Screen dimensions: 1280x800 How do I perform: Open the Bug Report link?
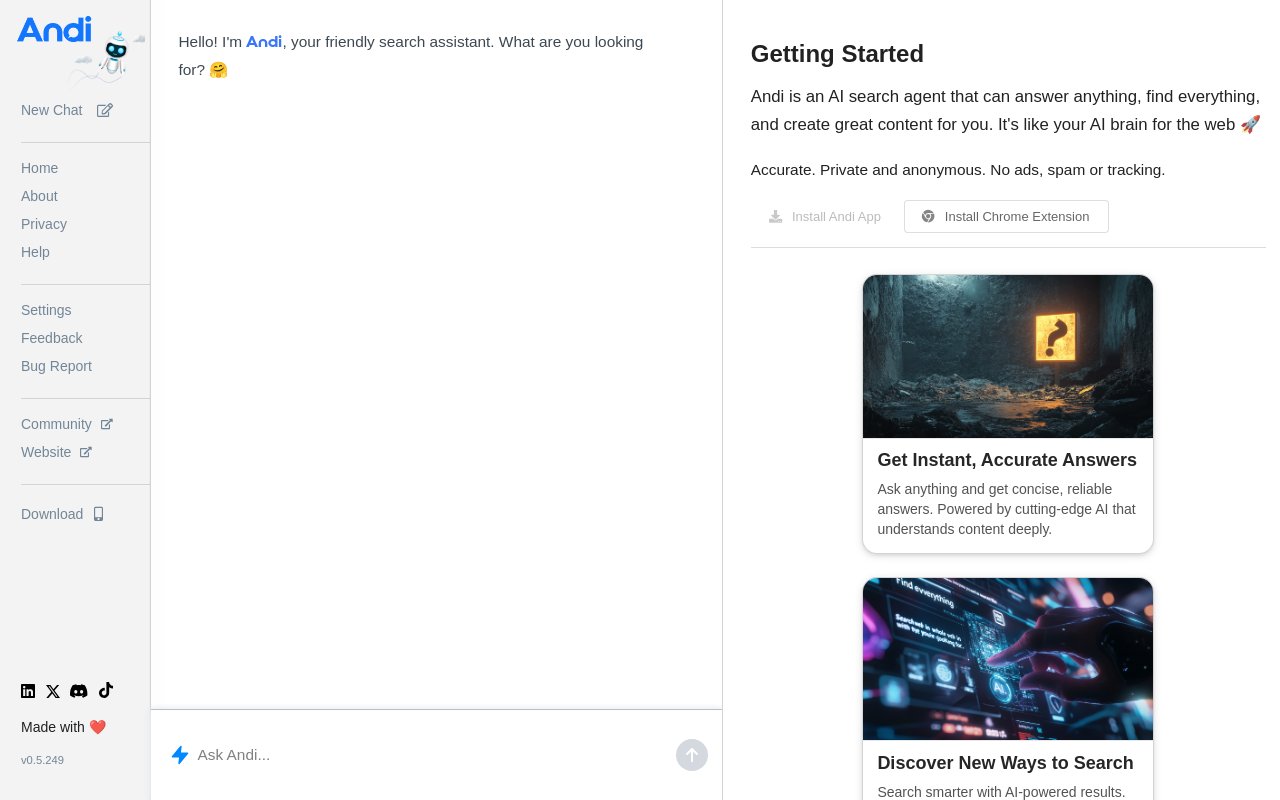point(56,366)
